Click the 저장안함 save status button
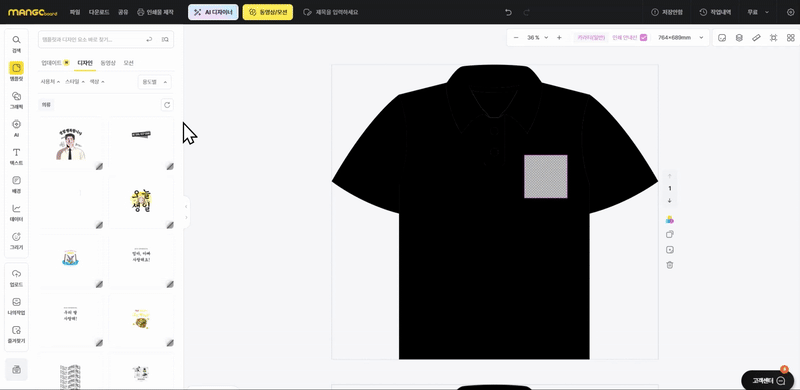 667,12
